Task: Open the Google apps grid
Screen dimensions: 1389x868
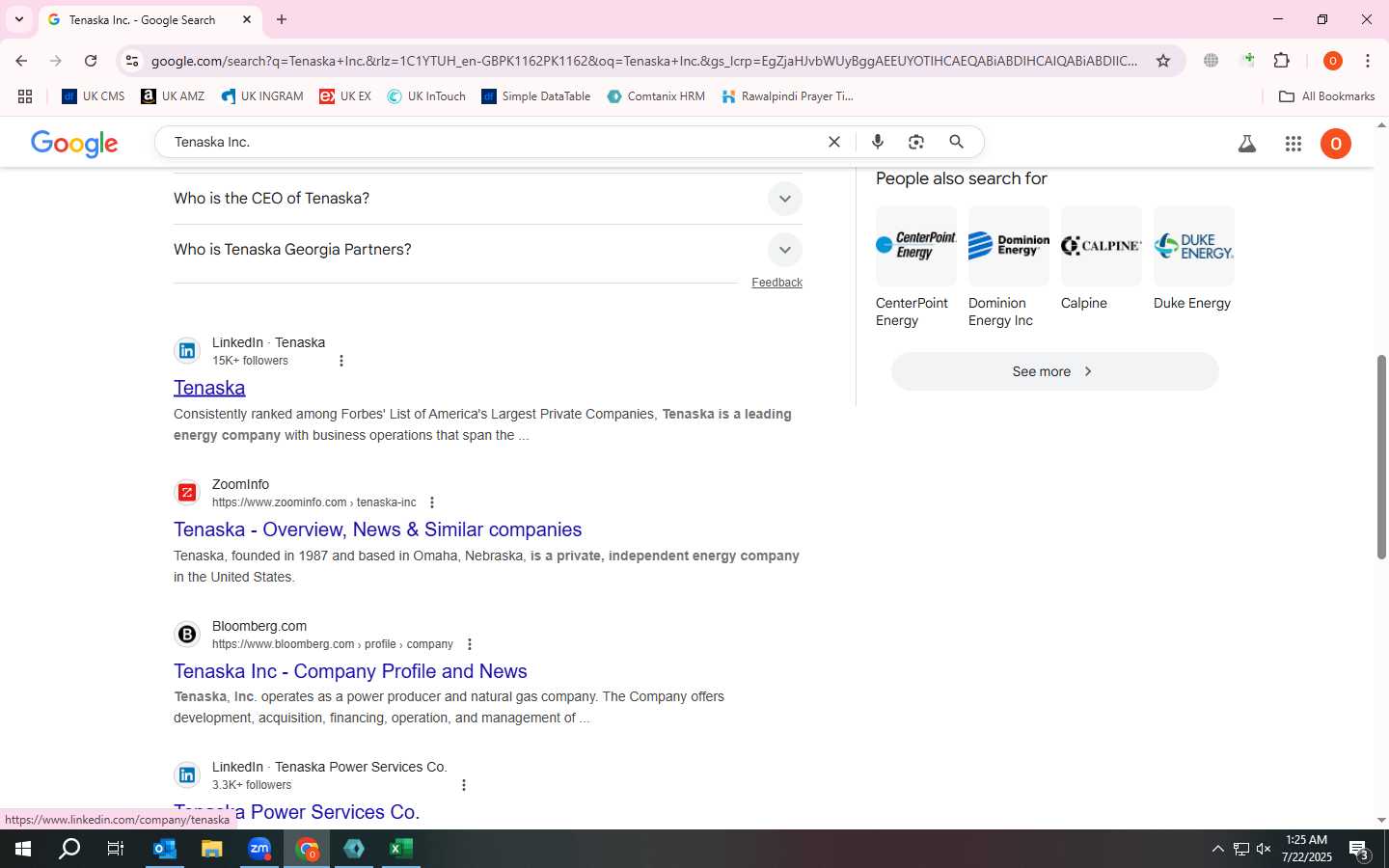Action: click(1294, 144)
